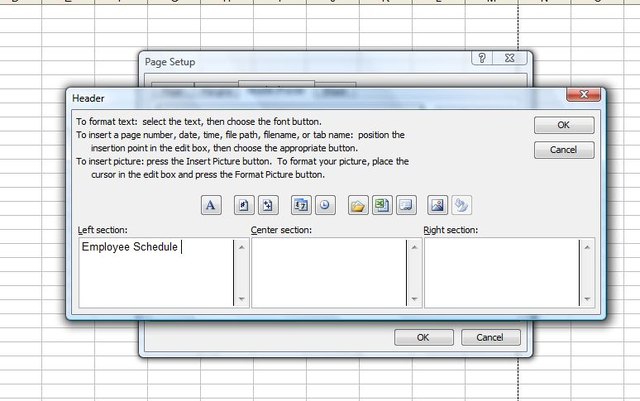
Task: Insert sheet tab name icon
Action: pos(407,205)
